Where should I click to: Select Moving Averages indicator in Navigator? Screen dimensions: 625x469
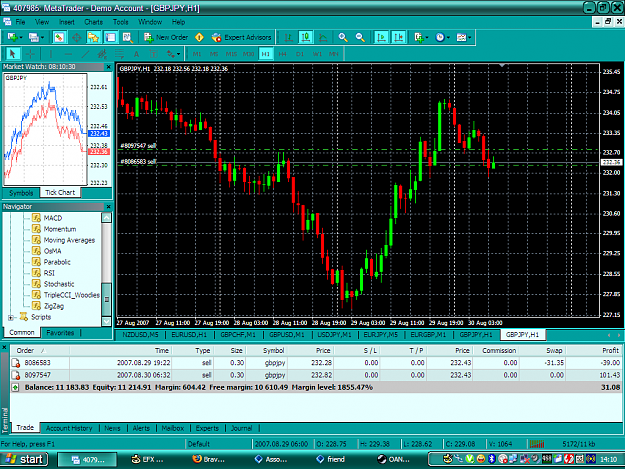click(69, 240)
